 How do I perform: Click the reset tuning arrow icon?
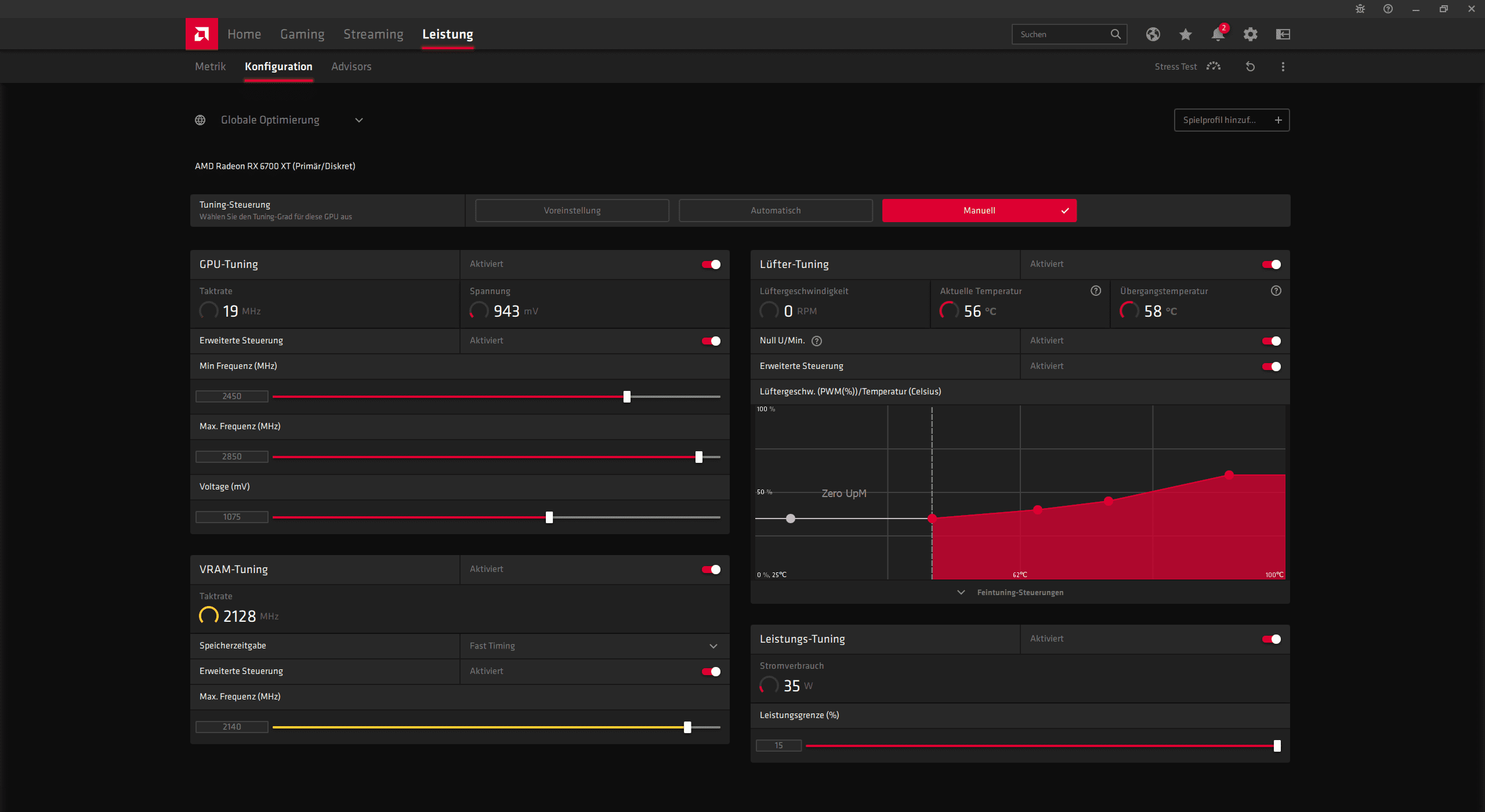[x=1250, y=67]
